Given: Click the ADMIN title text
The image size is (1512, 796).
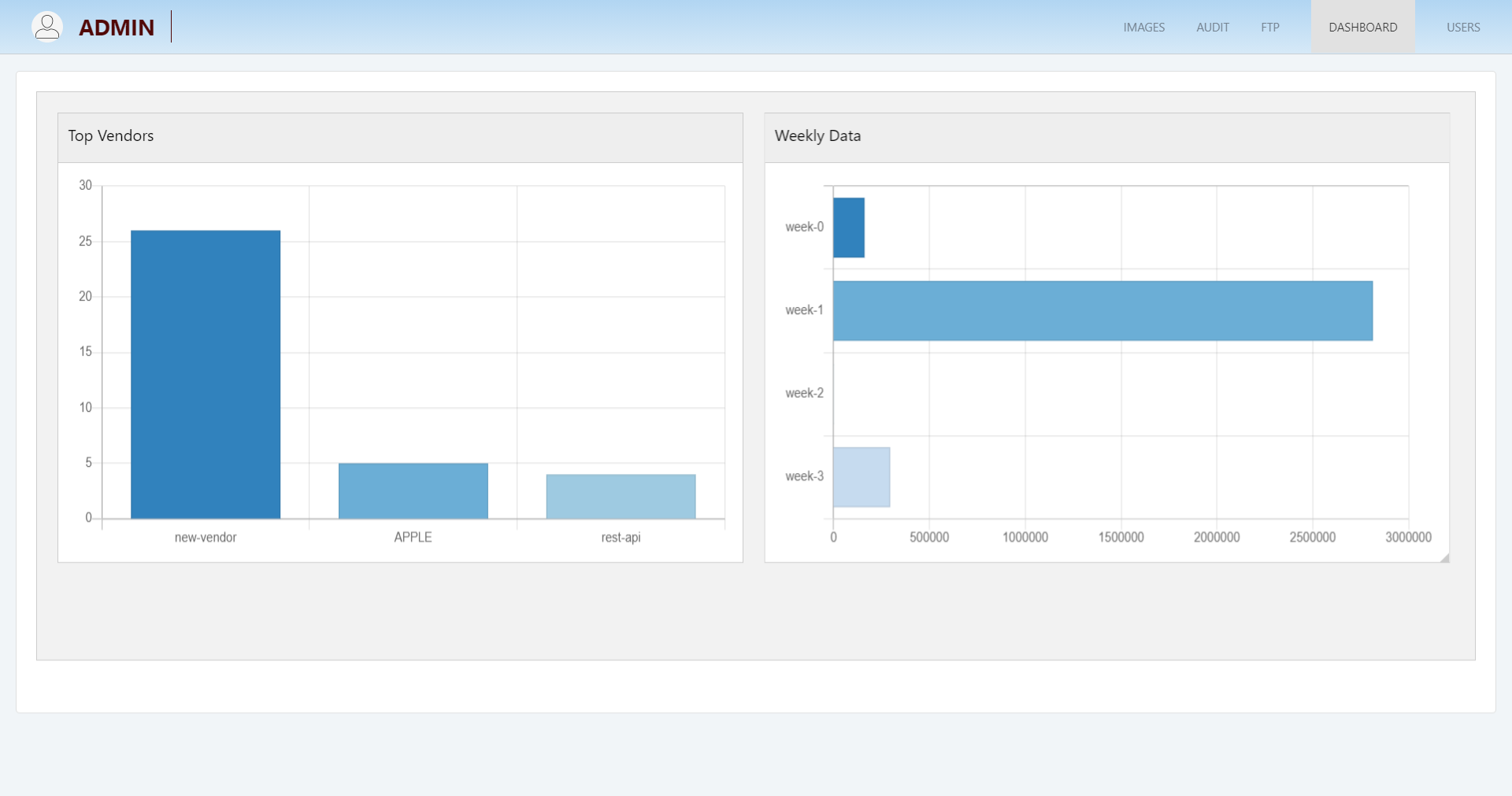Looking at the screenshot, I should point(117,28).
